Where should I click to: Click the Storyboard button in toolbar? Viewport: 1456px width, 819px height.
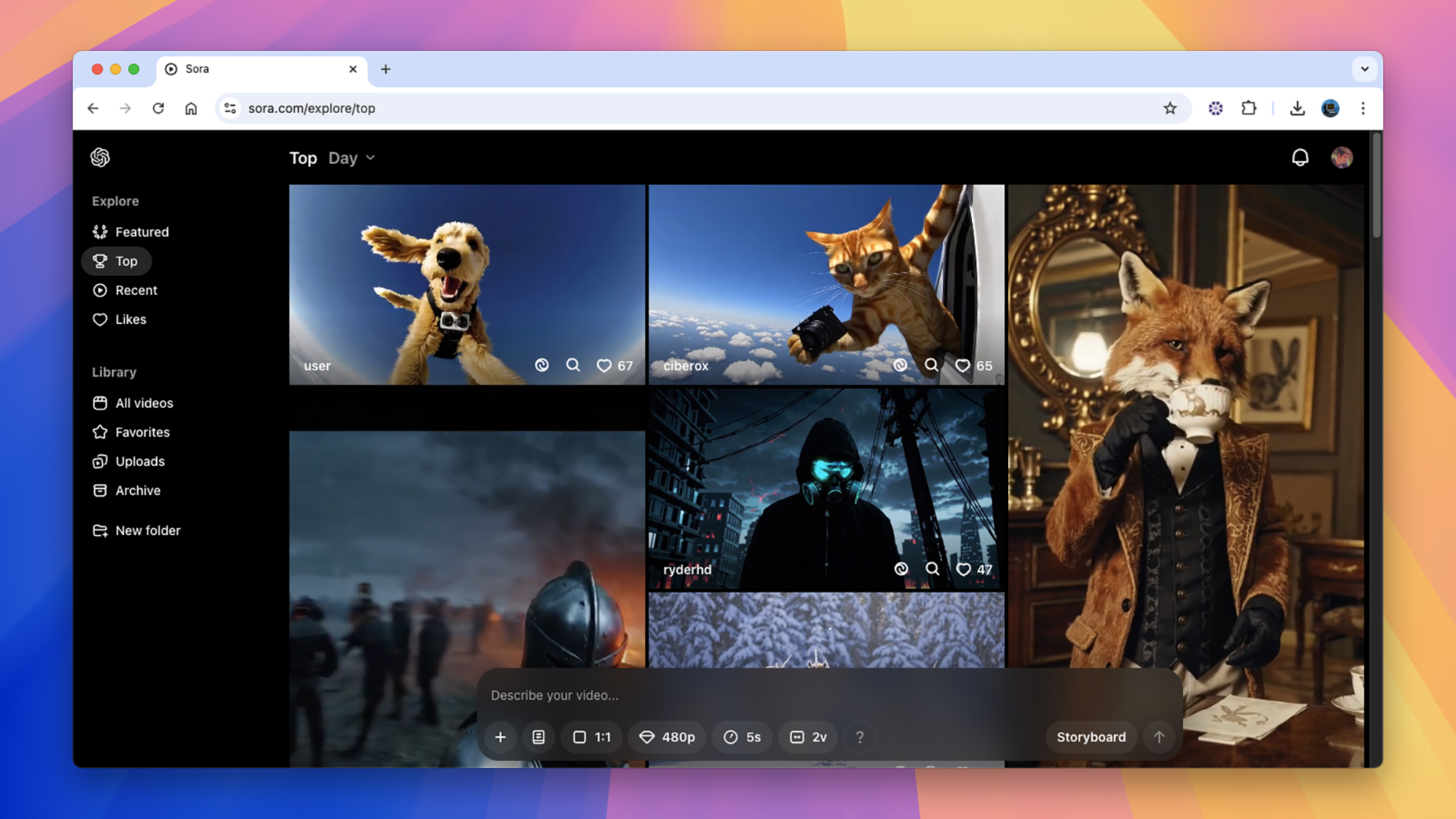[1091, 737]
